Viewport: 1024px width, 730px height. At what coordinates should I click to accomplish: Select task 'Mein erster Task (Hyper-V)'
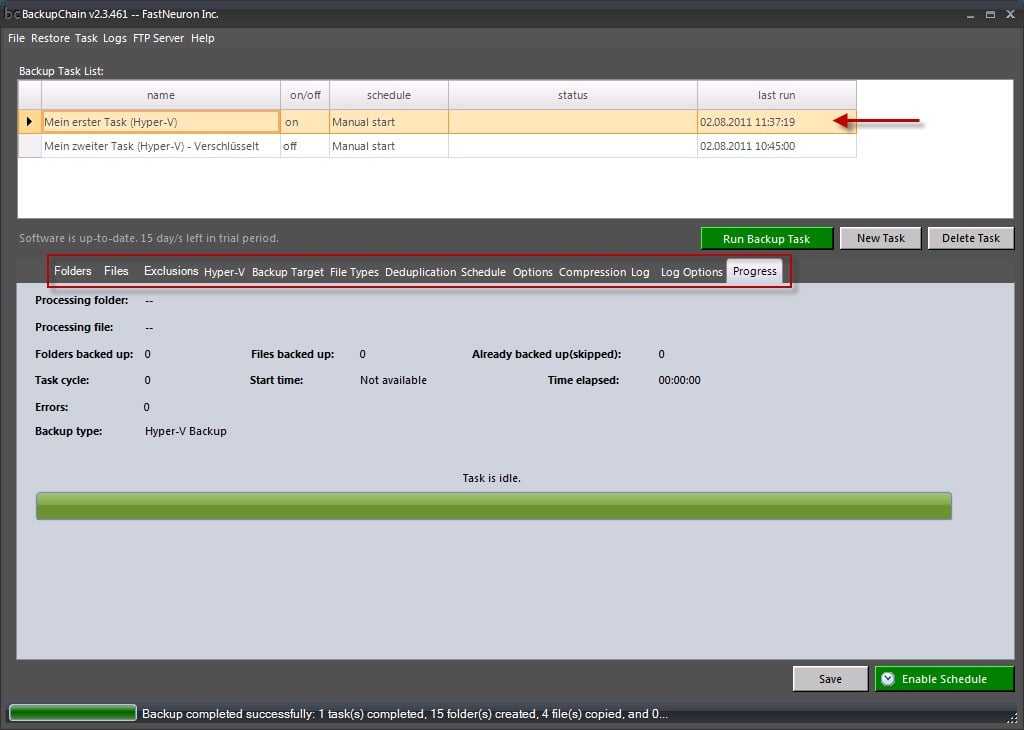pos(161,122)
